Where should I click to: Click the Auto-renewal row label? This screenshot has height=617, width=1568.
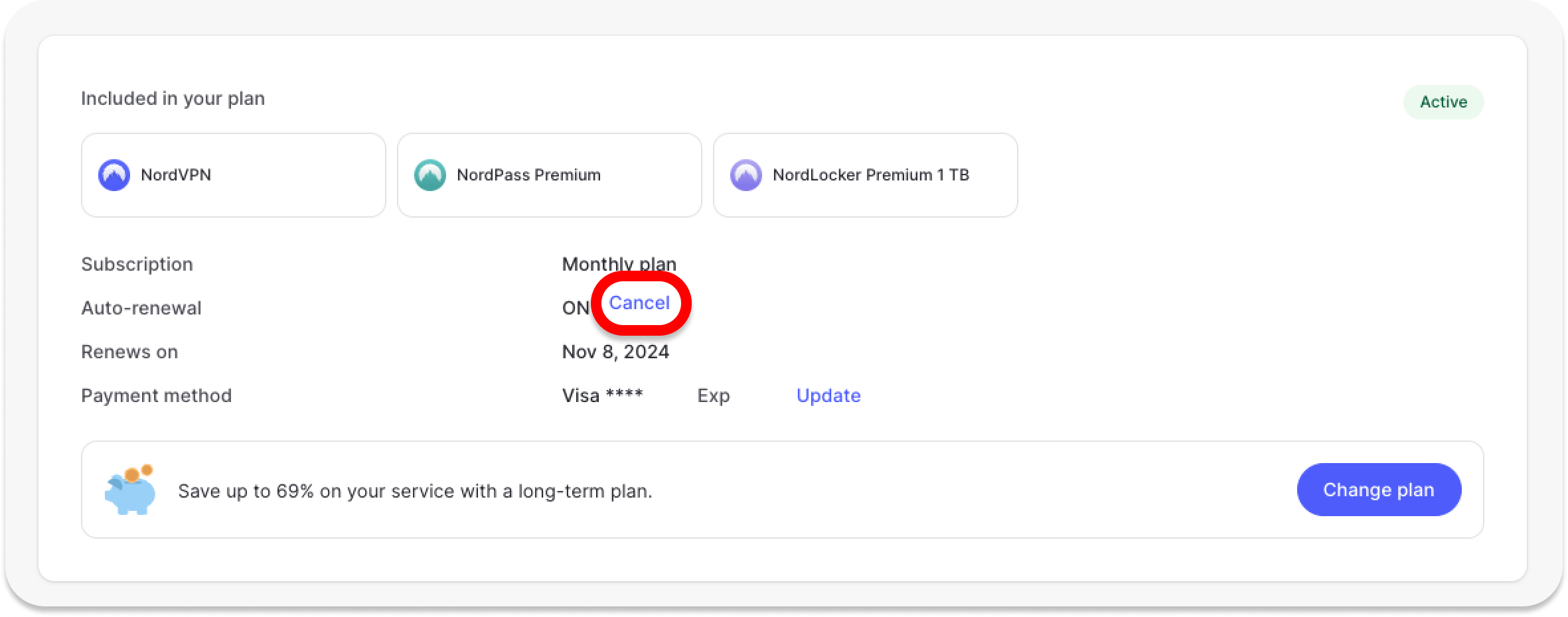tap(141, 308)
